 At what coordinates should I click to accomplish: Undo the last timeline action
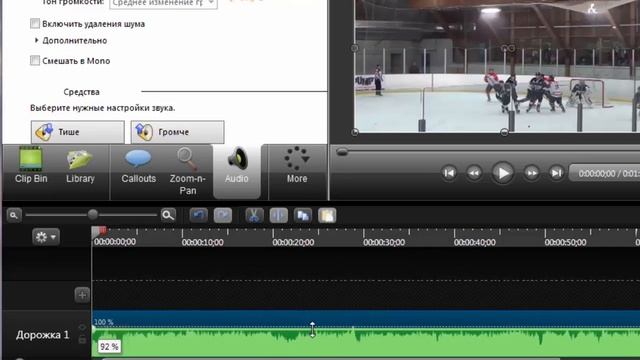coord(198,215)
